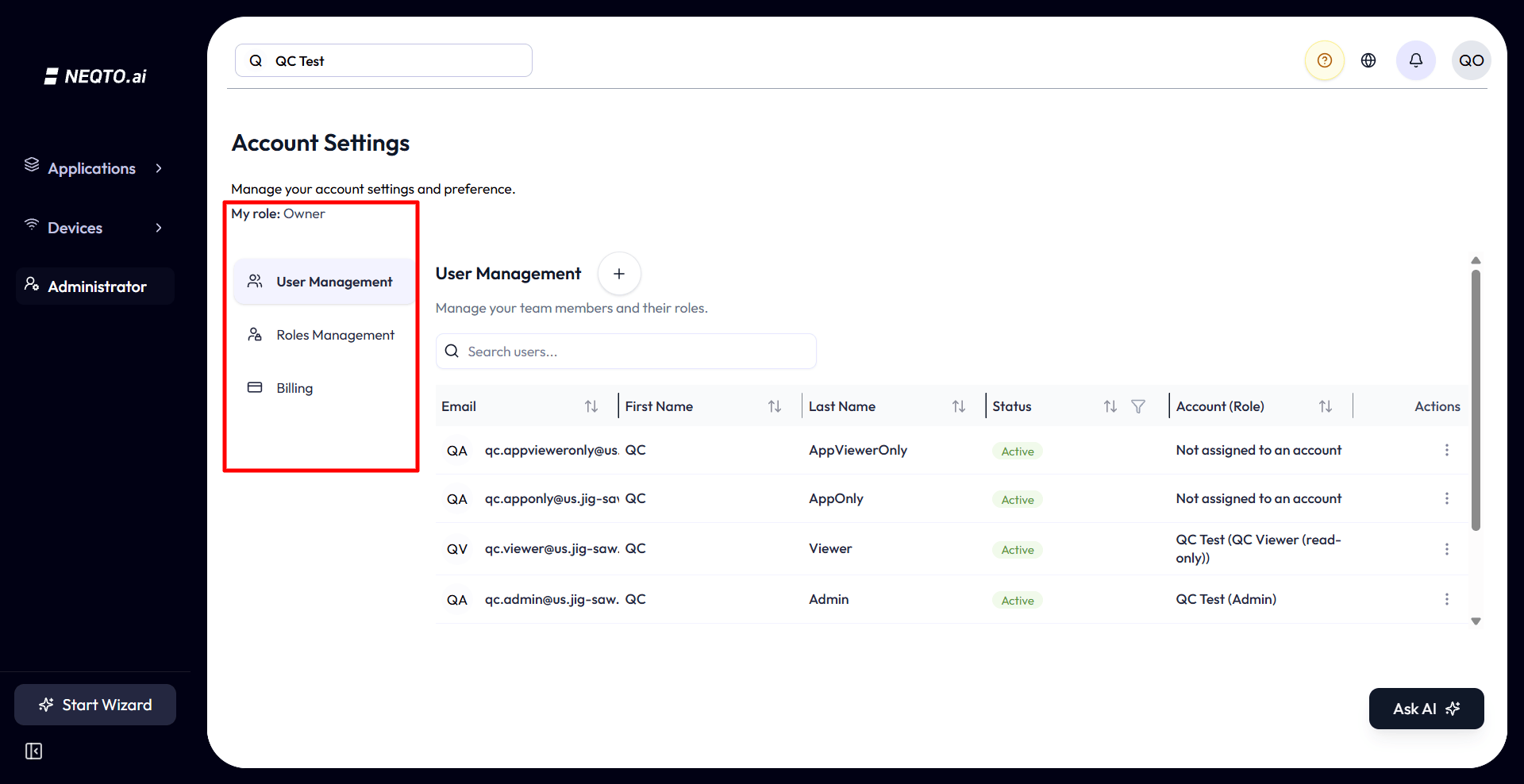The height and width of the screenshot is (784, 1524).
Task: Select the User Management tab
Action: [324, 282]
